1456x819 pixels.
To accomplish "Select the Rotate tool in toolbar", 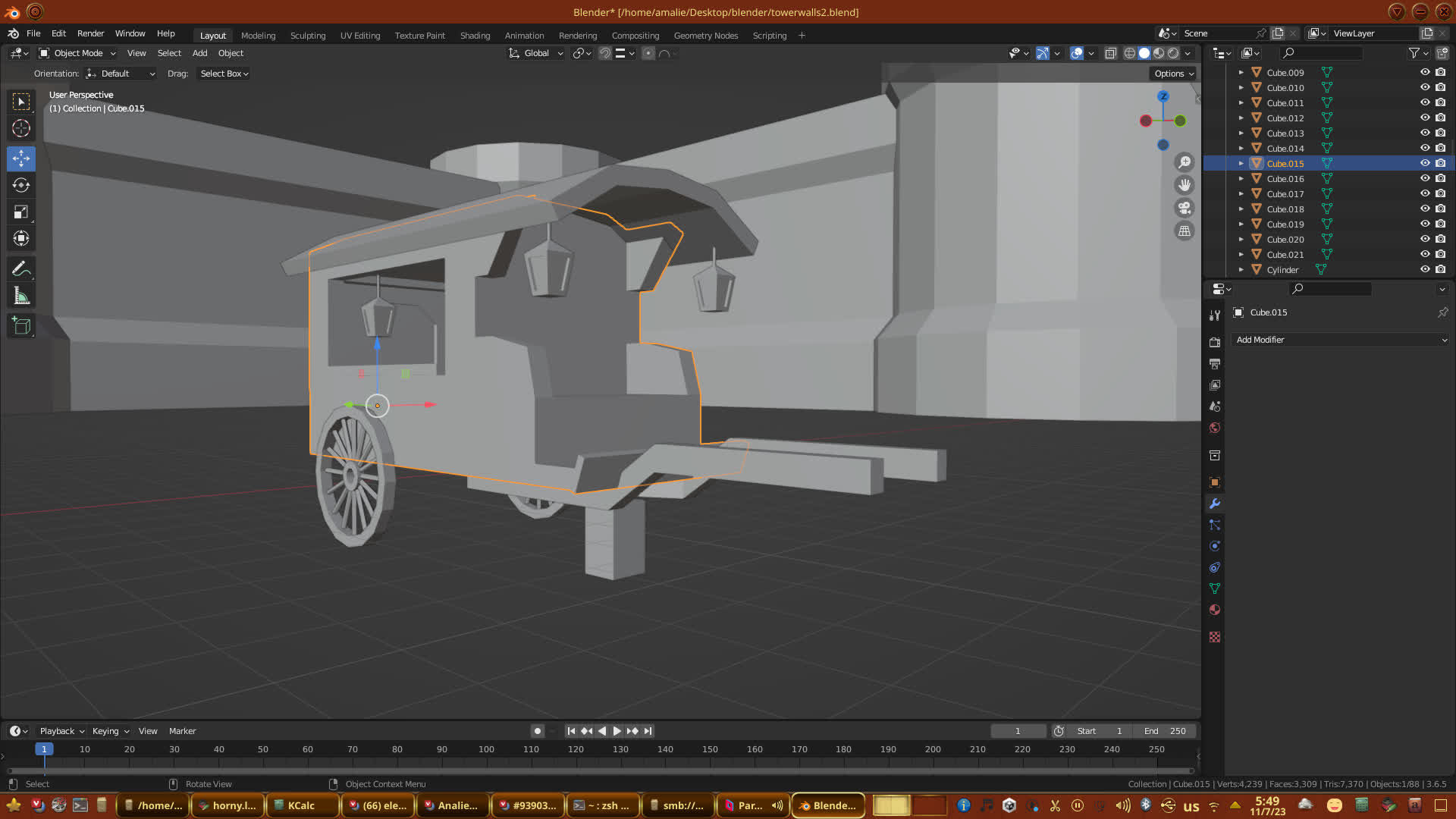I will tap(21, 185).
